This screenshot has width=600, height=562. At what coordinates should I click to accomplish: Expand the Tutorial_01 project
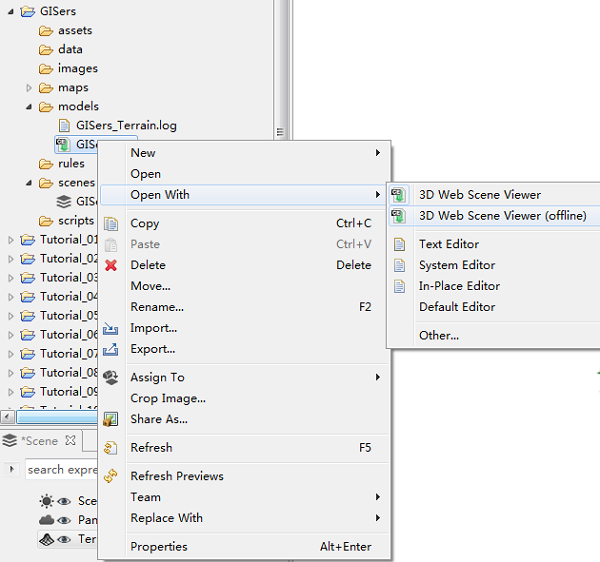pyautogui.click(x=11, y=240)
